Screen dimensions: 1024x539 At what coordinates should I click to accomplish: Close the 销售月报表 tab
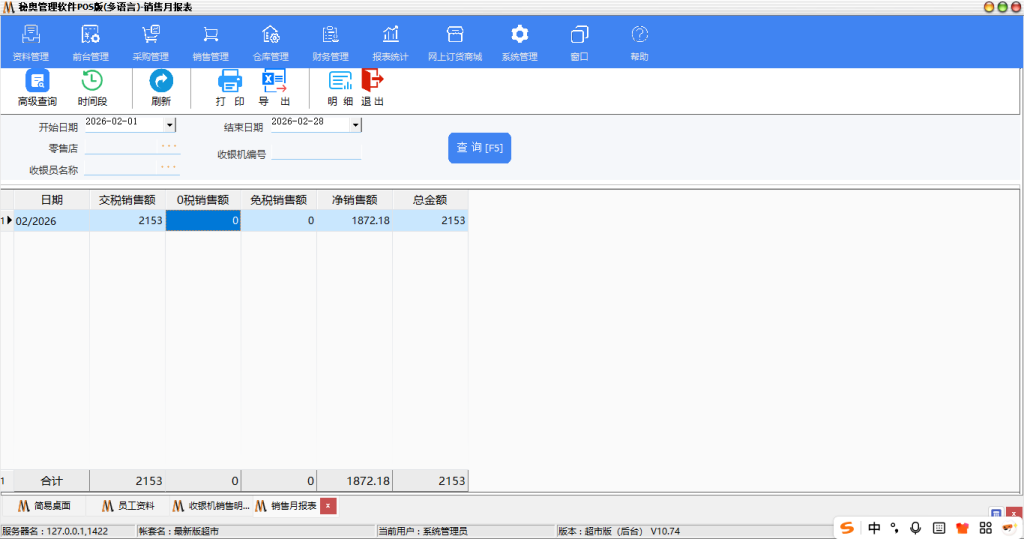point(328,506)
